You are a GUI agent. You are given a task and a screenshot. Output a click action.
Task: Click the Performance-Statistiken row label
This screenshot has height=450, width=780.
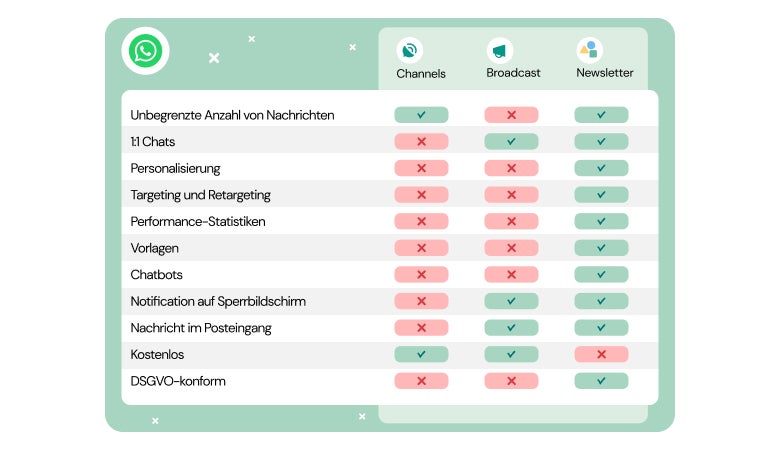pos(198,221)
